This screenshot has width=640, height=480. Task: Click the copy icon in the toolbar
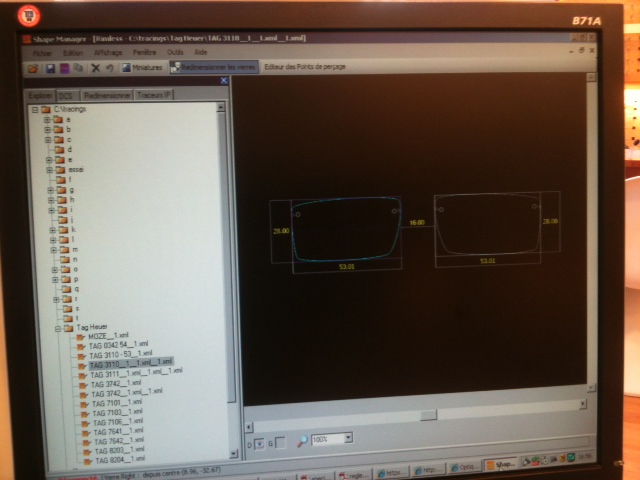[x=78, y=68]
